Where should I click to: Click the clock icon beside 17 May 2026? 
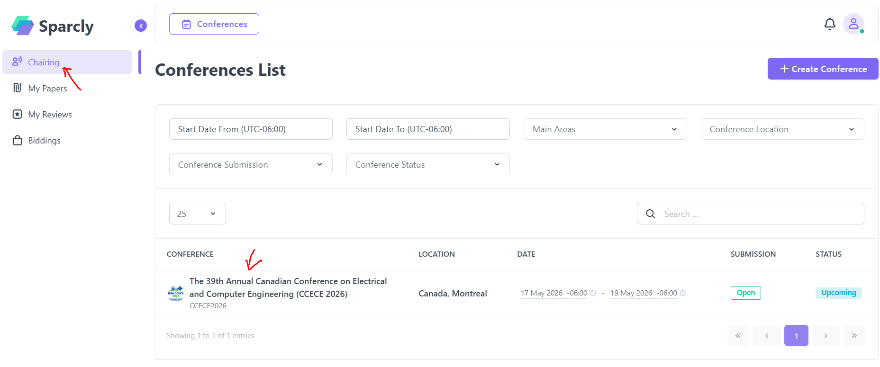coord(593,293)
